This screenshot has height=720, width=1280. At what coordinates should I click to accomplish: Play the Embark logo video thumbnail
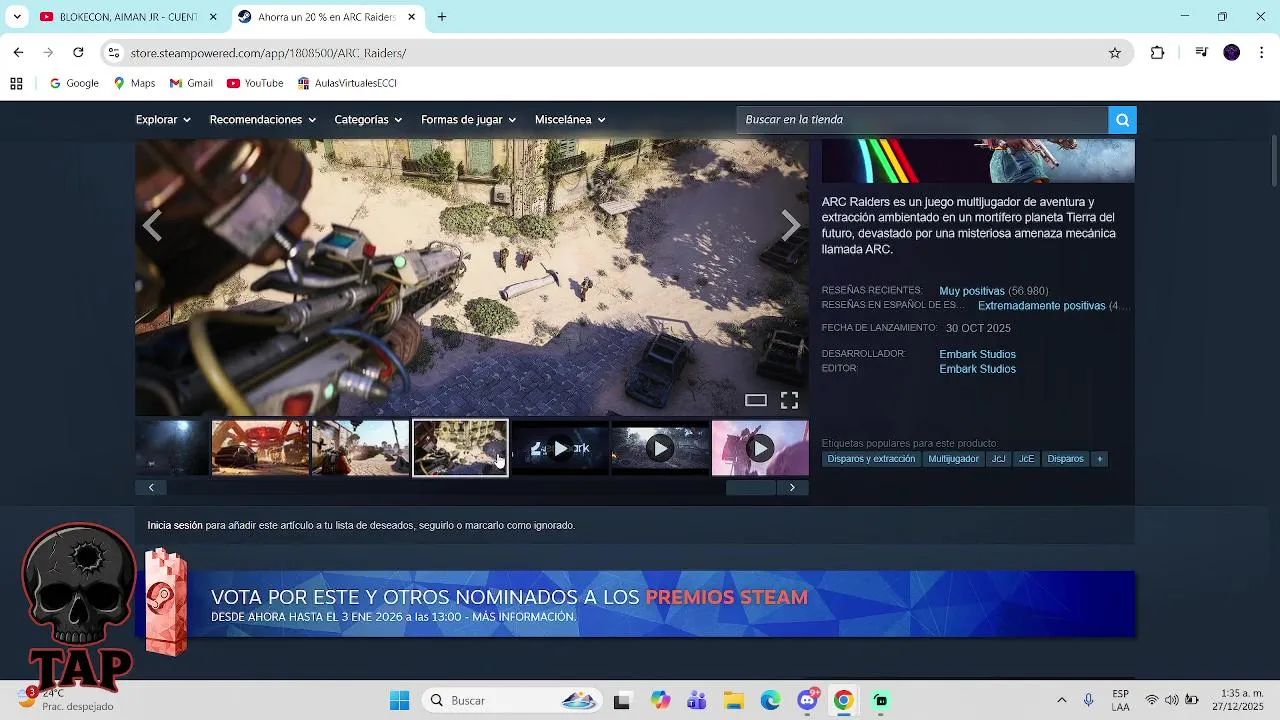[x=560, y=448]
